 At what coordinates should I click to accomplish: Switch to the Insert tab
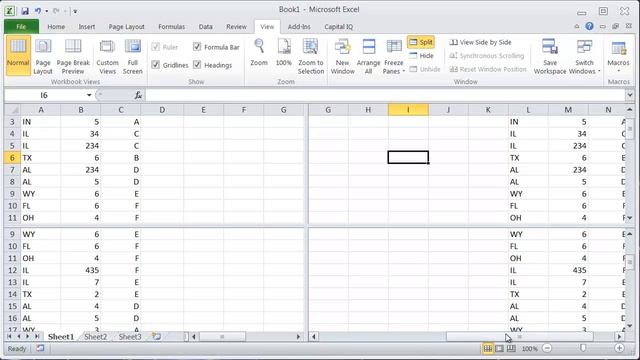pos(87,27)
